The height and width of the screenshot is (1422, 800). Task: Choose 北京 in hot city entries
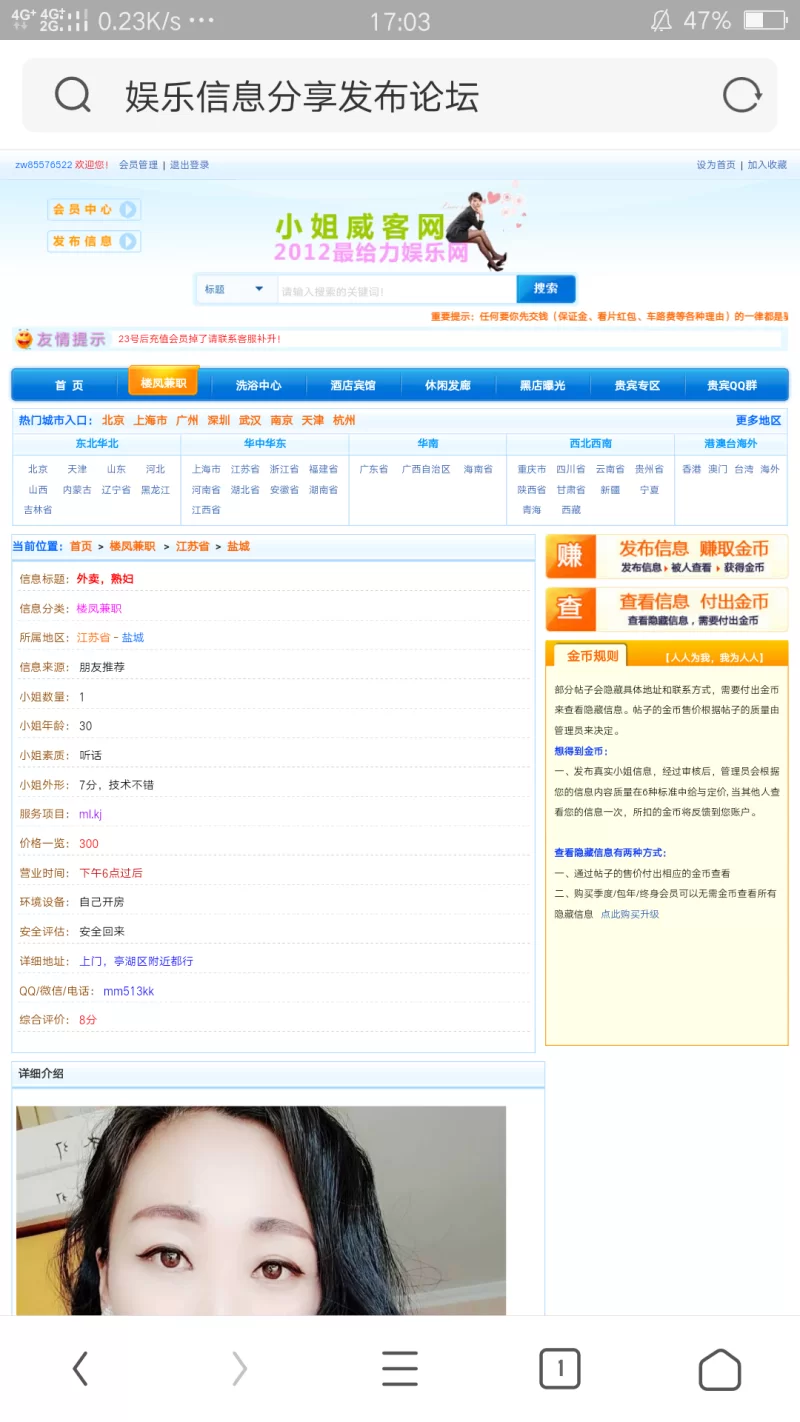113,420
